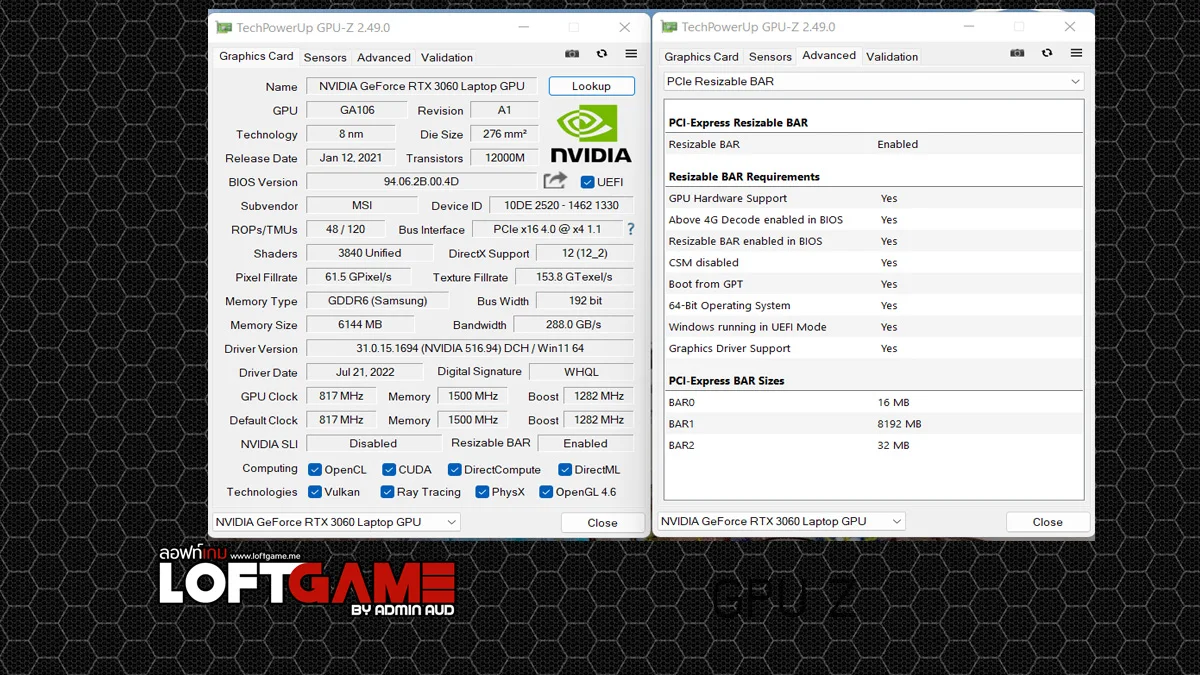Click the screenshot camera icon in right GPU-Z window
The width and height of the screenshot is (1200, 675).
coord(1017,53)
